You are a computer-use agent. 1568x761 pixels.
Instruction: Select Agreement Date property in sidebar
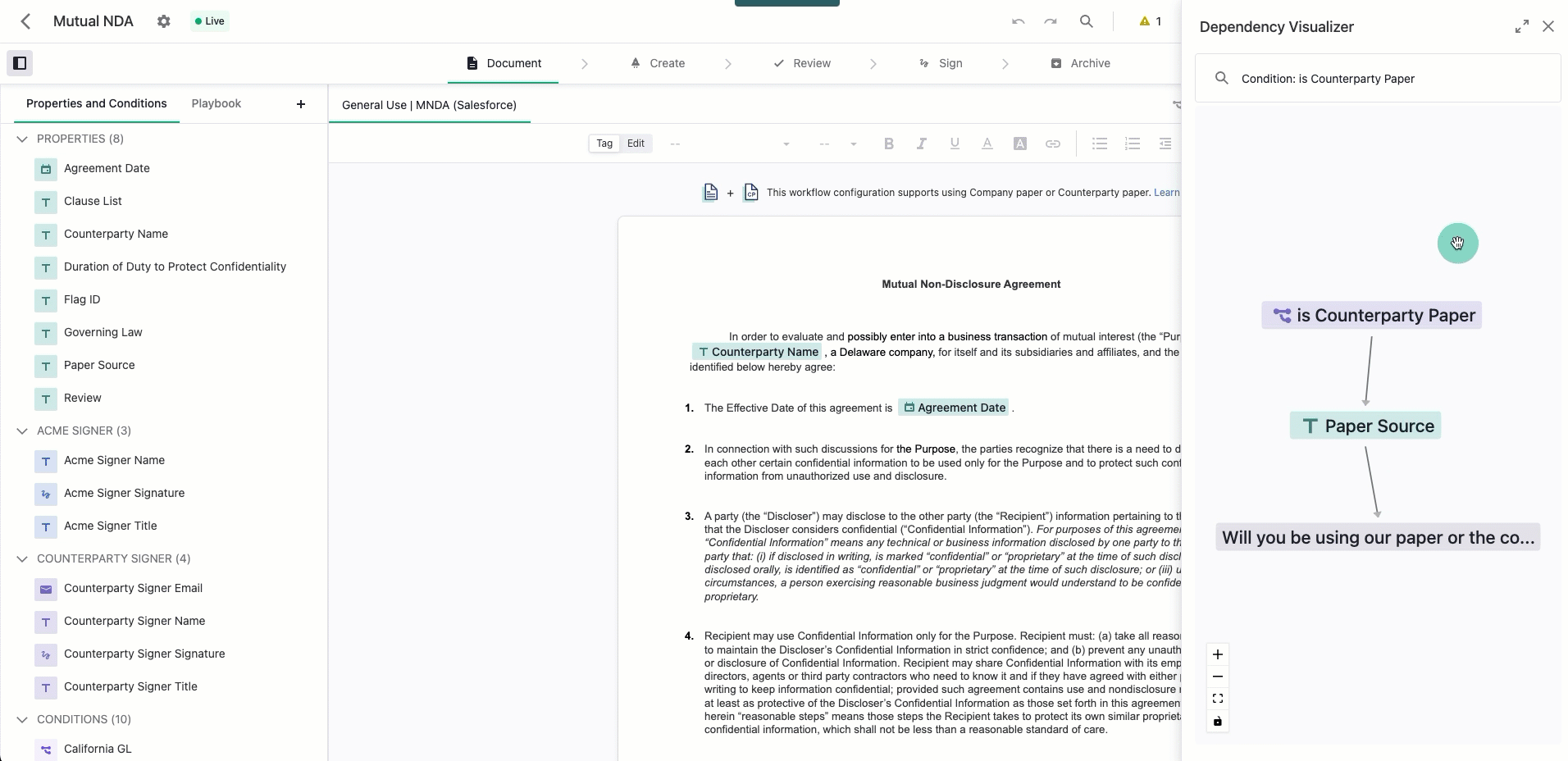click(x=107, y=168)
